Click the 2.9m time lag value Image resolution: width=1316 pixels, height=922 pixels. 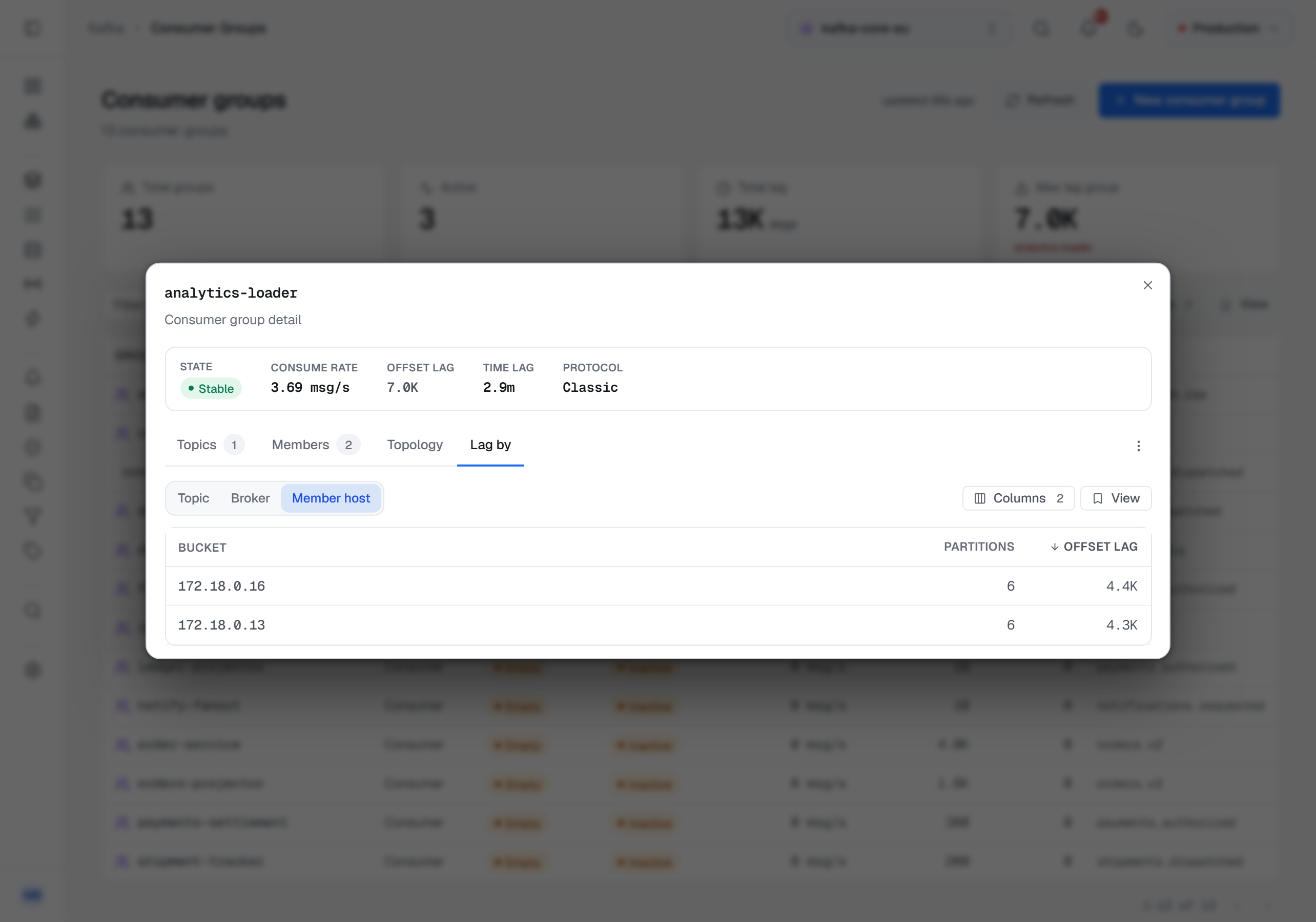tap(499, 388)
